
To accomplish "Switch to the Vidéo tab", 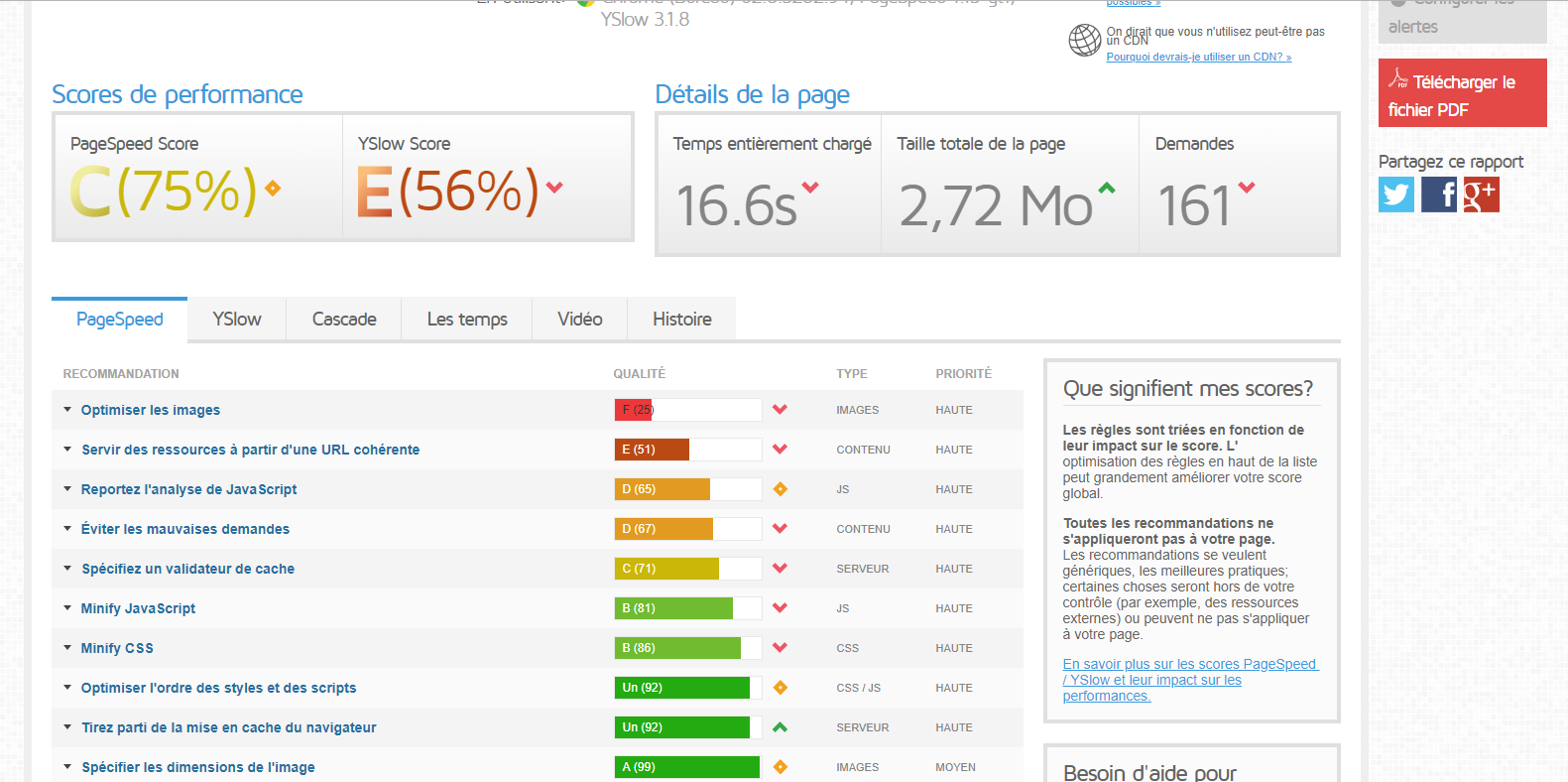I will [x=580, y=319].
